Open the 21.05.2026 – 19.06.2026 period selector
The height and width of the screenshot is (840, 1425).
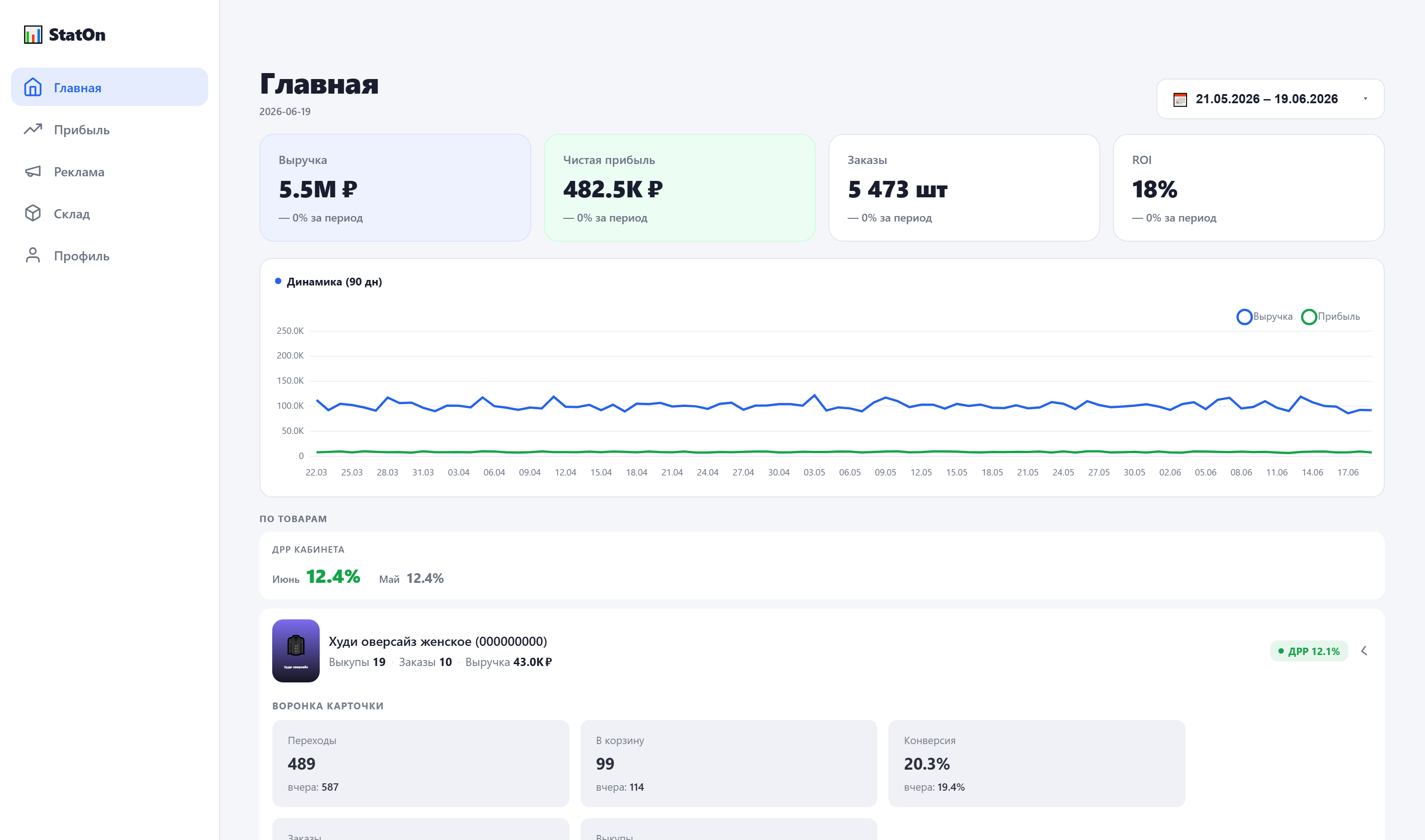(1270, 99)
